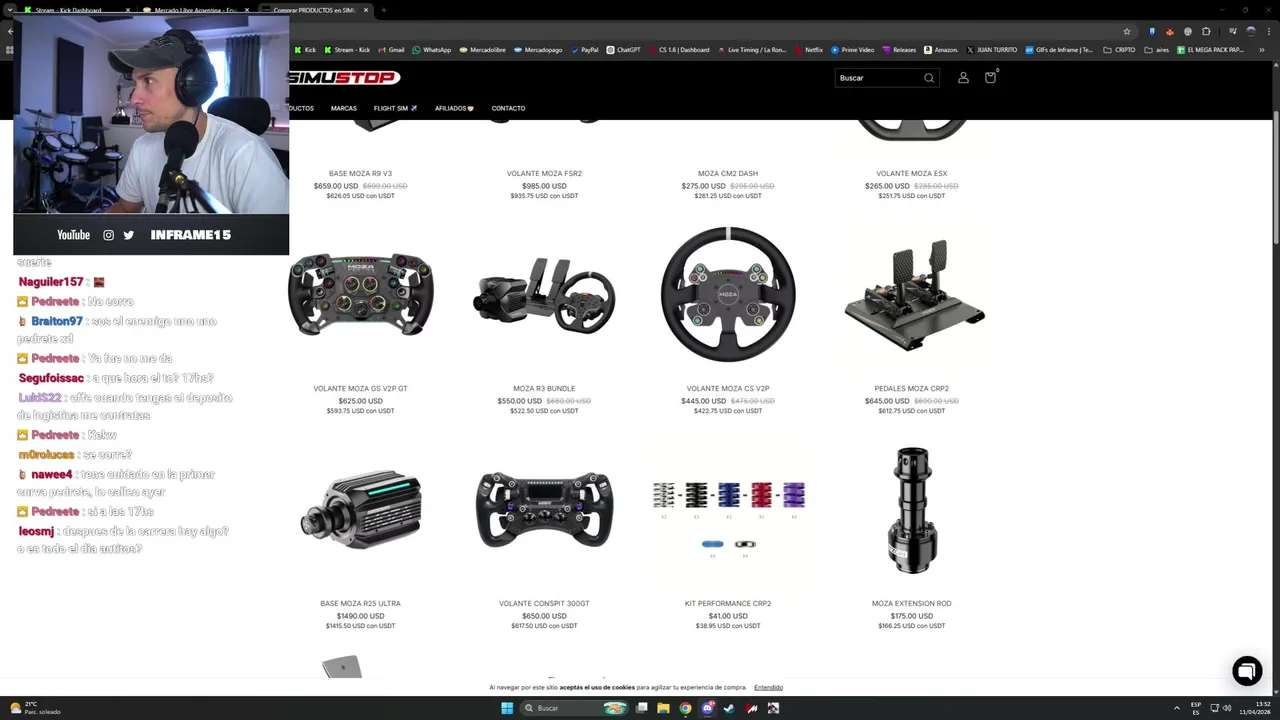Open Task View on the taskbar
Image resolution: width=1280 pixels, height=720 pixels.
point(641,708)
